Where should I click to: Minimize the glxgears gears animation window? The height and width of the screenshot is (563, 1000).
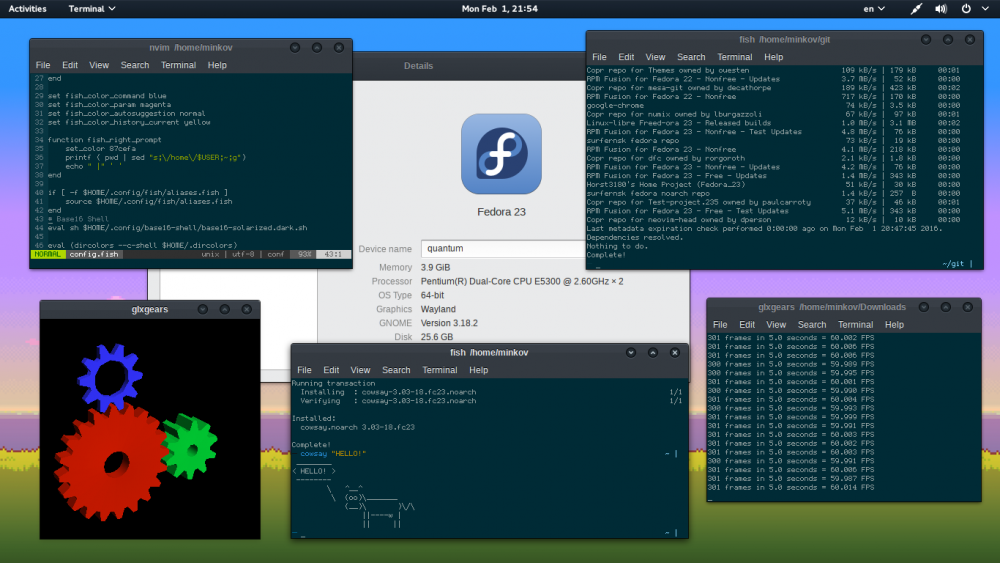click(203, 309)
